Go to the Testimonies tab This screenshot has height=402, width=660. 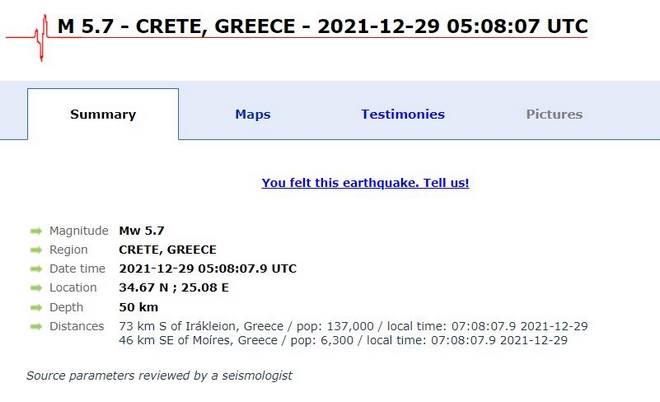tap(403, 114)
